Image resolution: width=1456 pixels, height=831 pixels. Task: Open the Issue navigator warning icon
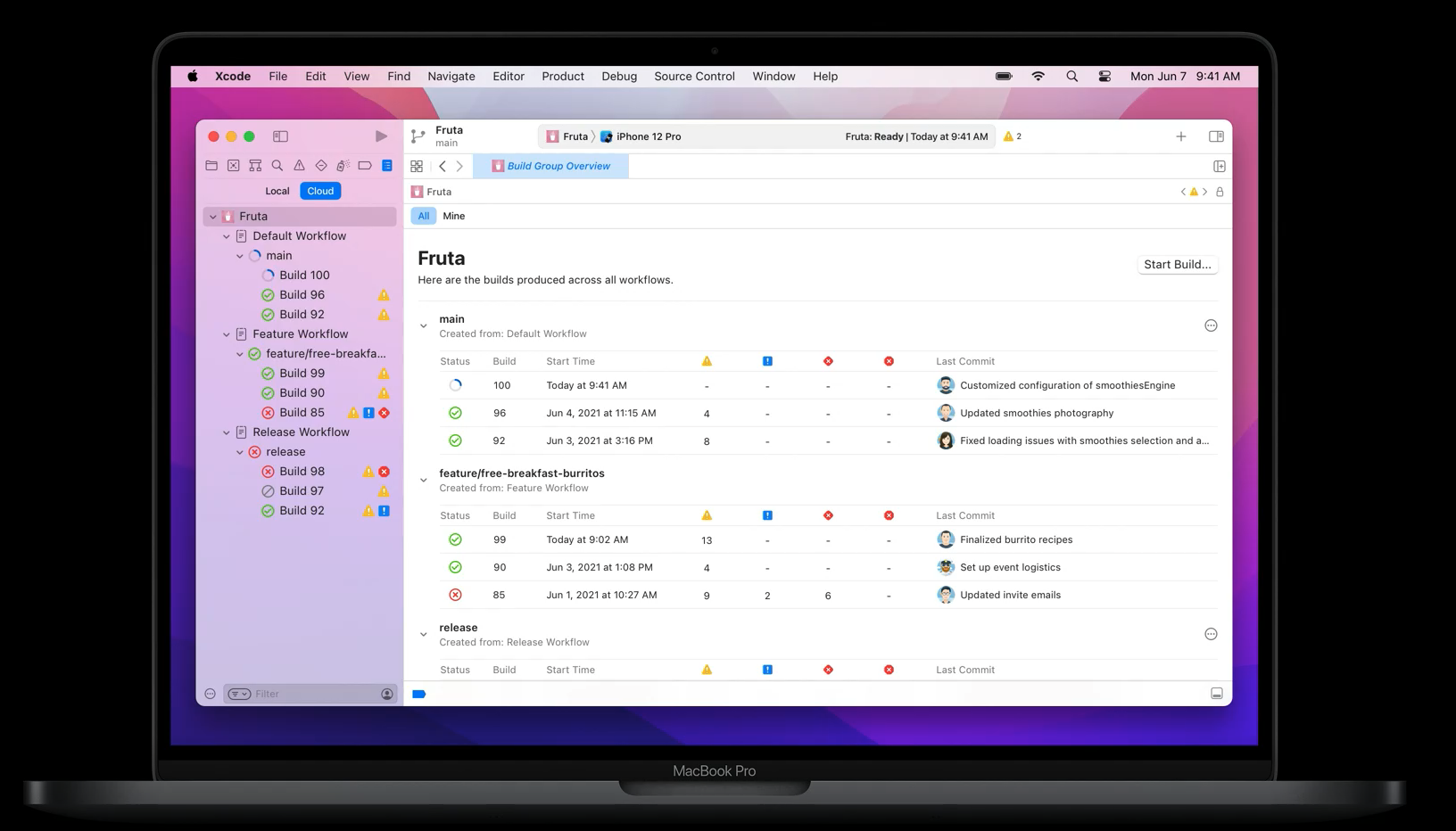point(299,166)
